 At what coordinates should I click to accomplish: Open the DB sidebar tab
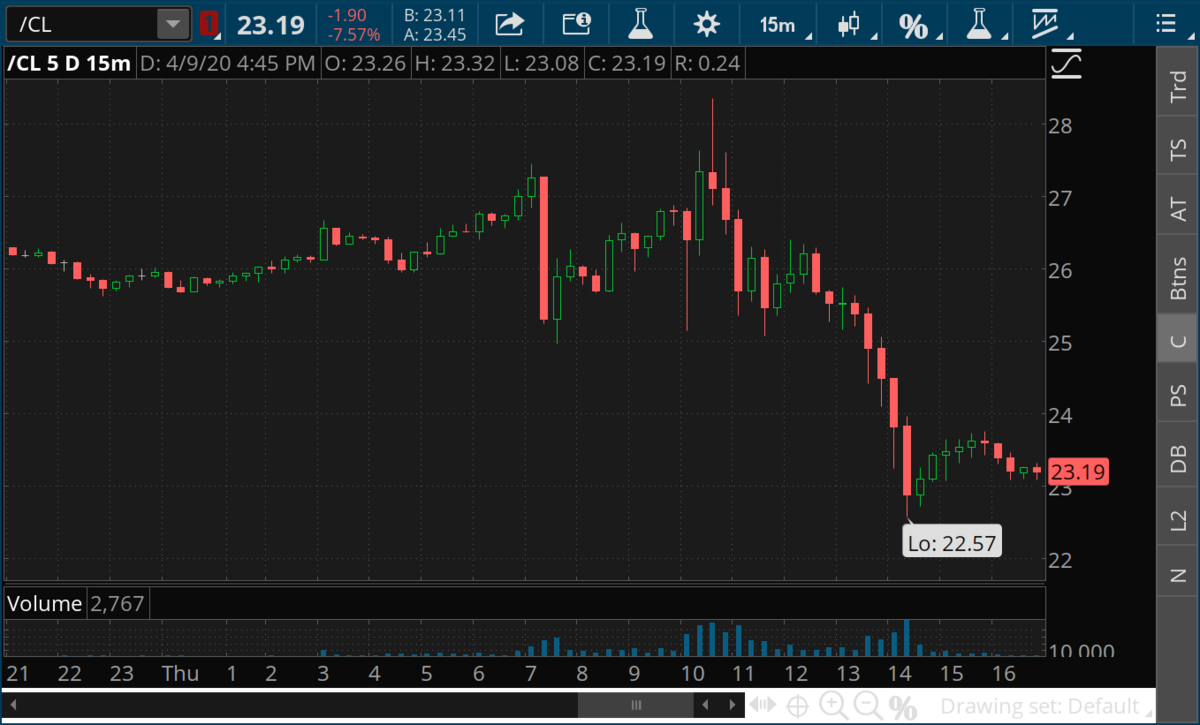(x=1178, y=456)
